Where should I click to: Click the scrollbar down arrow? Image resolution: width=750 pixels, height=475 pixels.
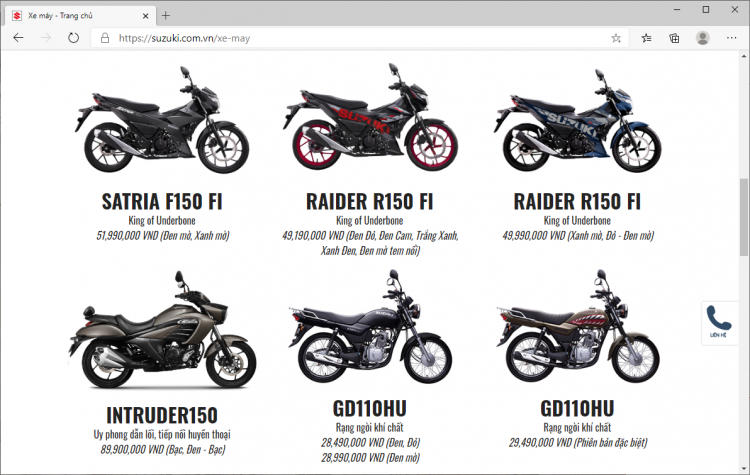(x=744, y=470)
